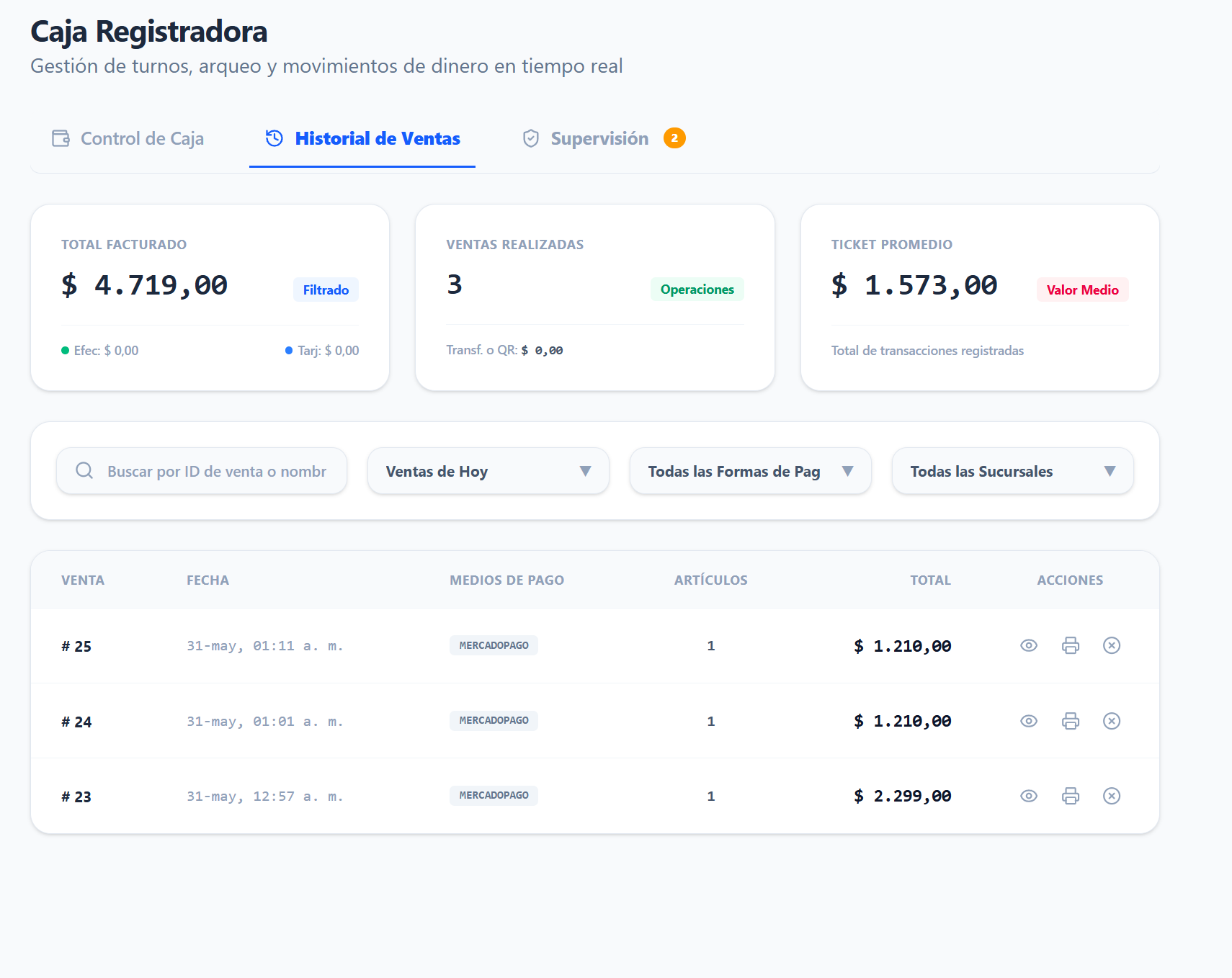This screenshot has height=978, width=1232.
Task: Select sale number # 24
Action: click(x=76, y=722)
